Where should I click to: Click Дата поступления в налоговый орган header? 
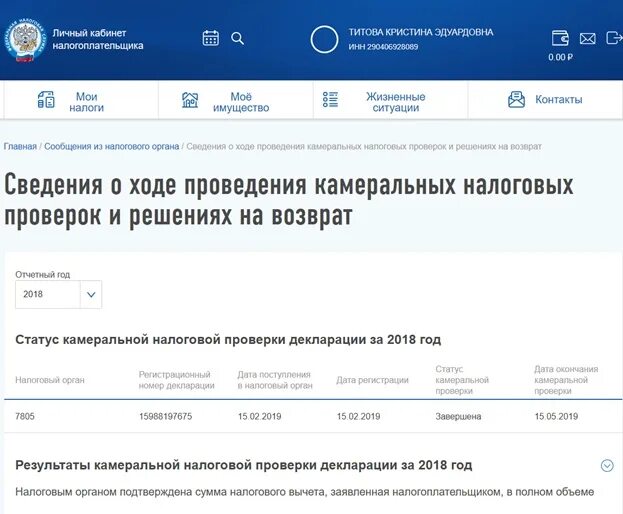[275, 380]
